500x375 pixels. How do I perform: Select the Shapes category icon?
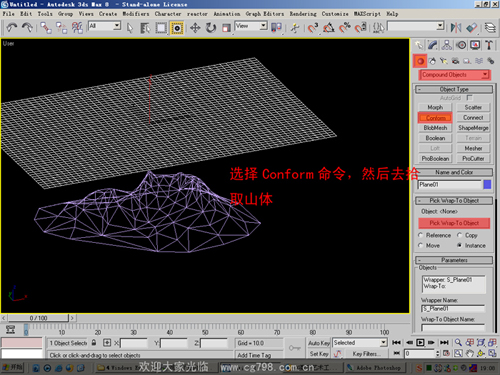[x=432, y=61]
